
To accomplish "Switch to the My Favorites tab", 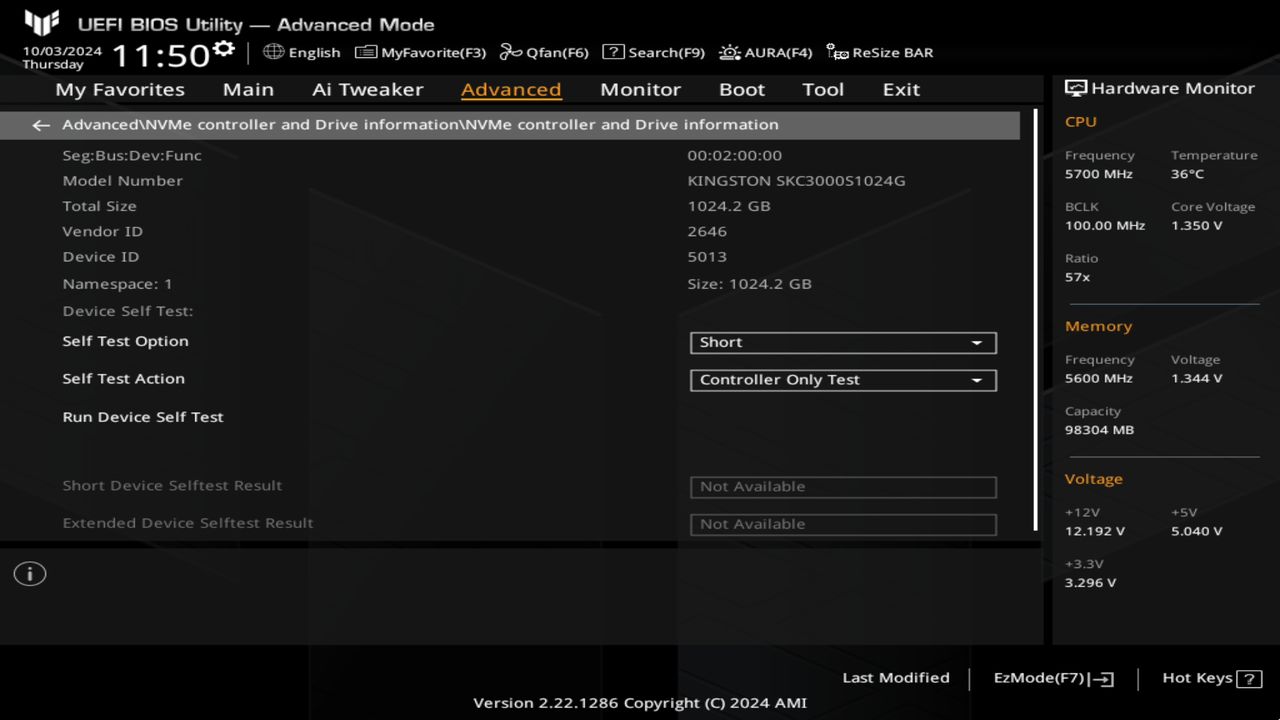I will 120,89.
